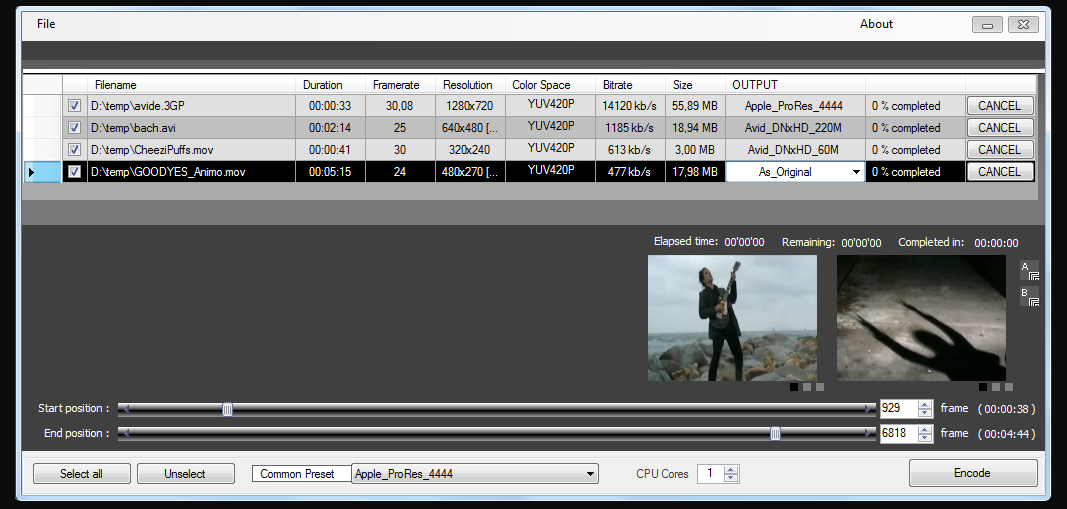Click black square under start frame preview
The image size is (1067, 509).
pyautogui.click(x=794, y=387)
